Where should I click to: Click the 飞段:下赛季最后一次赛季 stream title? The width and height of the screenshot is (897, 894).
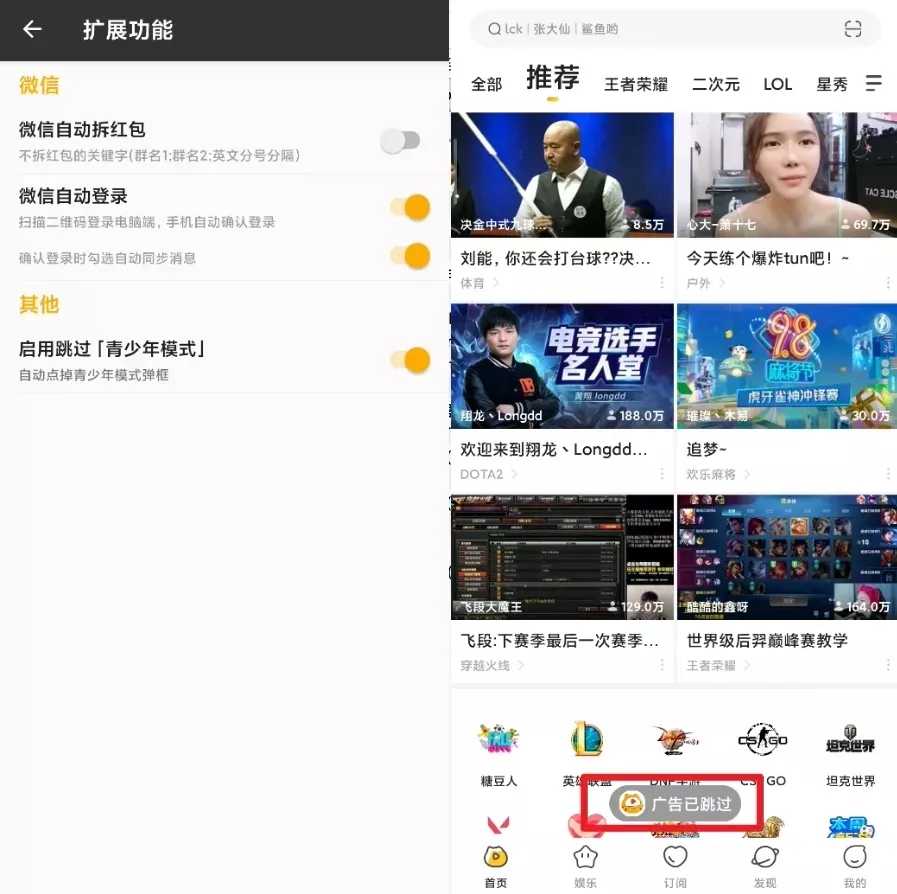(x=559, y=641)
